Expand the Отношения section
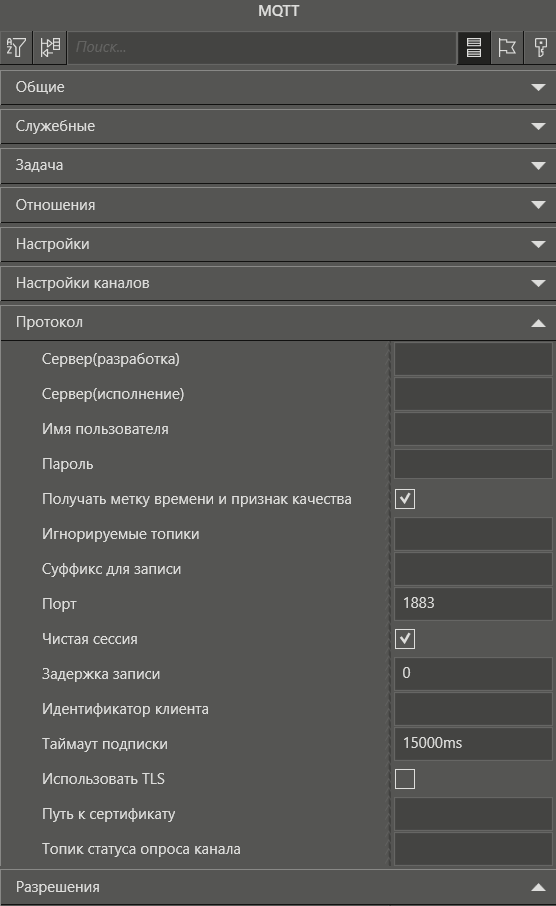The image size is (556, 906). tap(278, 205)
